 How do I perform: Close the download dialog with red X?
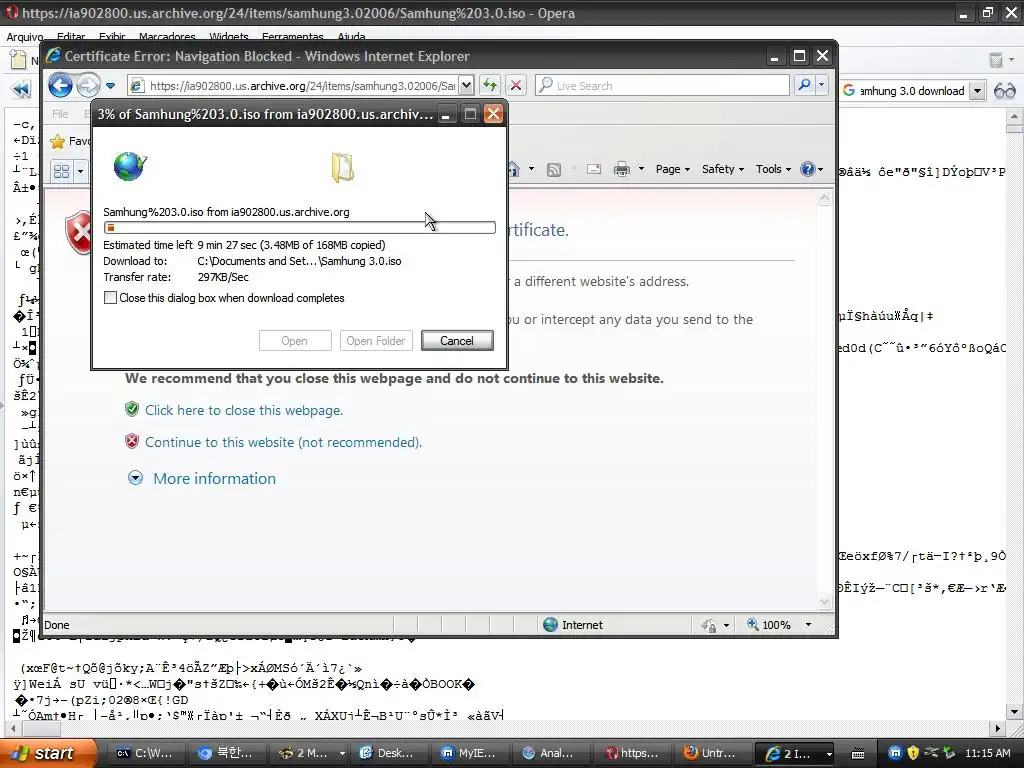click(494, 114)
